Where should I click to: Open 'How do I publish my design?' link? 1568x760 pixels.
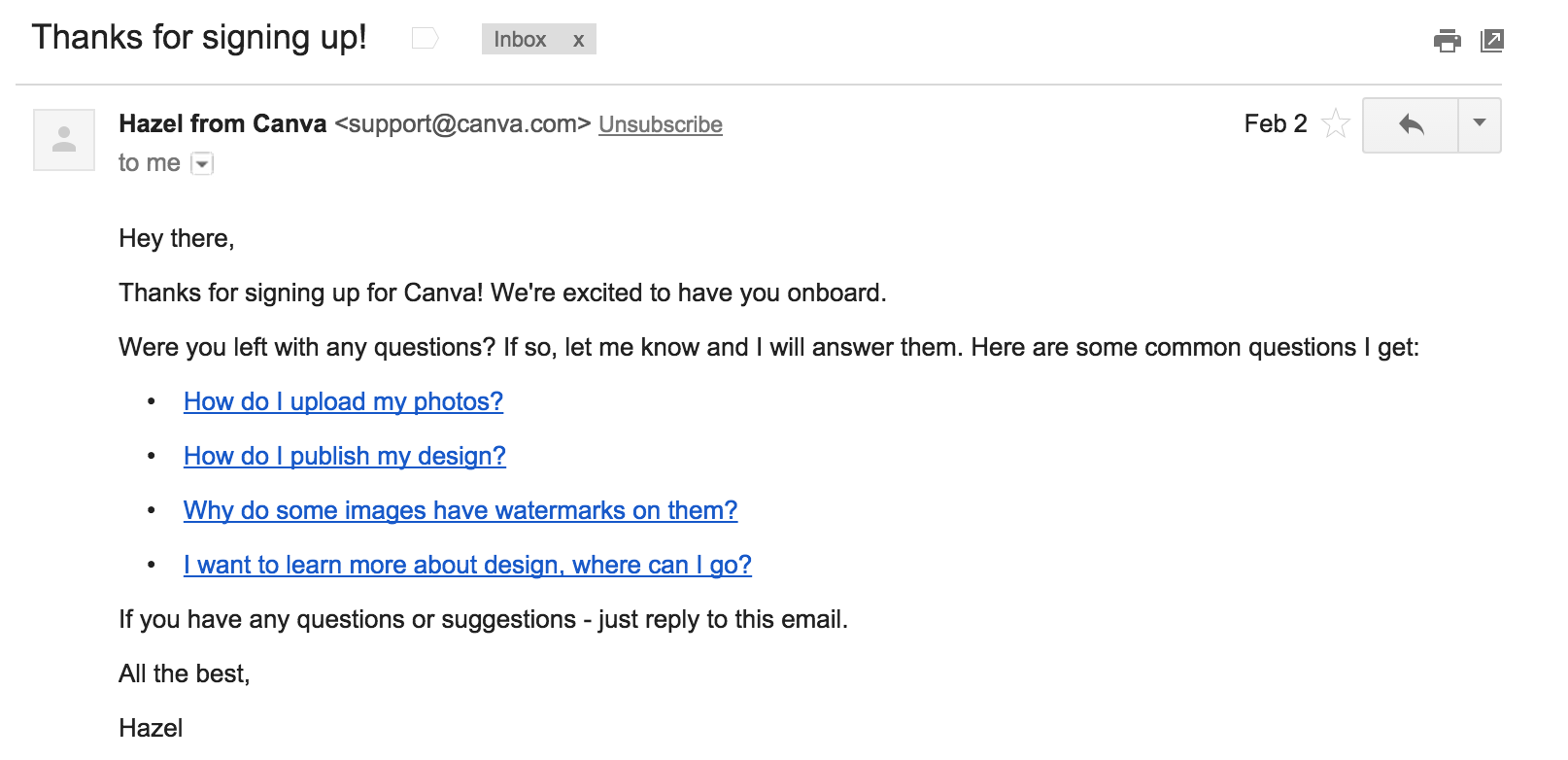click(345, 456)
